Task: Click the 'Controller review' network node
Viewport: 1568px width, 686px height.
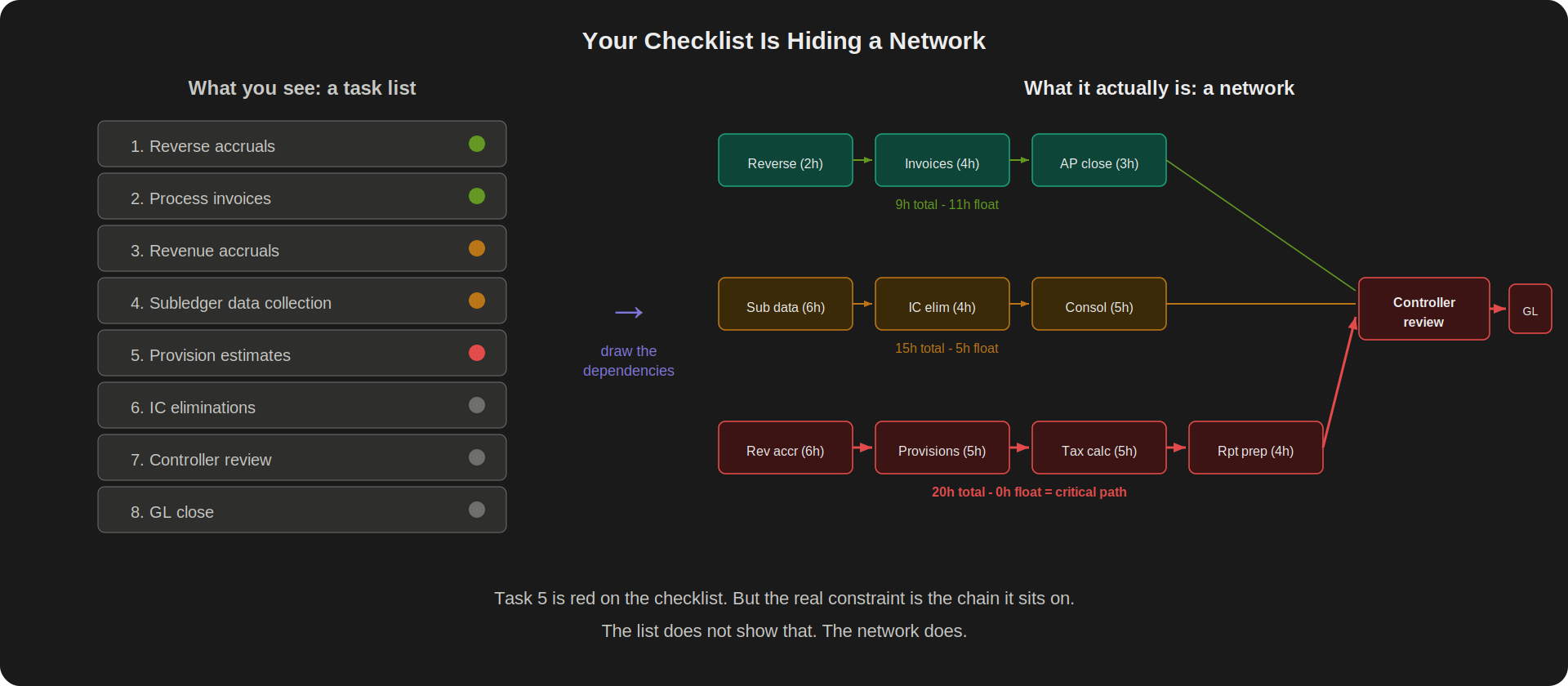Action: (1424, 309)
